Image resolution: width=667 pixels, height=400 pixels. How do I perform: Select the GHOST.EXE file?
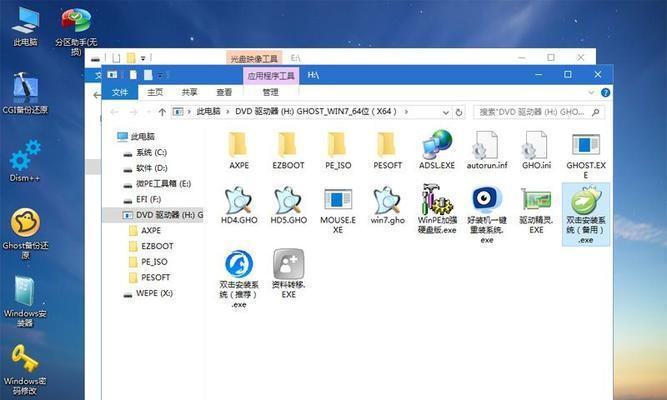[586, 155]
